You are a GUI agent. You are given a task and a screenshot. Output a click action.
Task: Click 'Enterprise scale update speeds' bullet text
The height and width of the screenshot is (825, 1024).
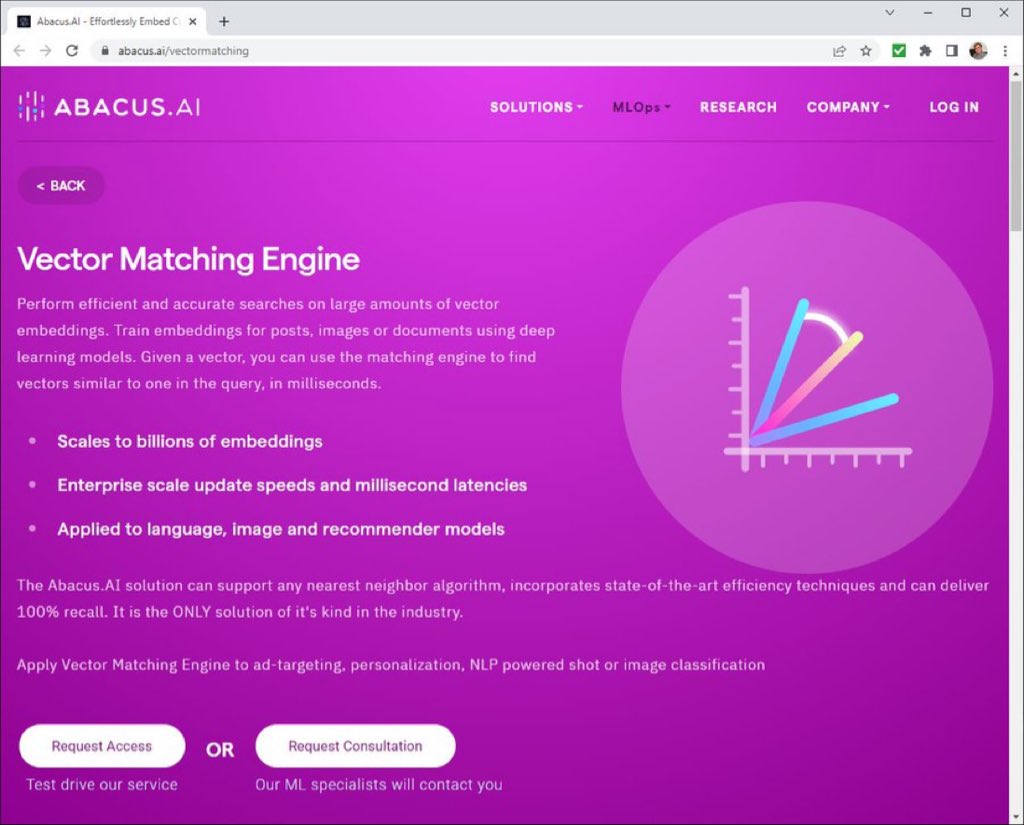[292, 485]
